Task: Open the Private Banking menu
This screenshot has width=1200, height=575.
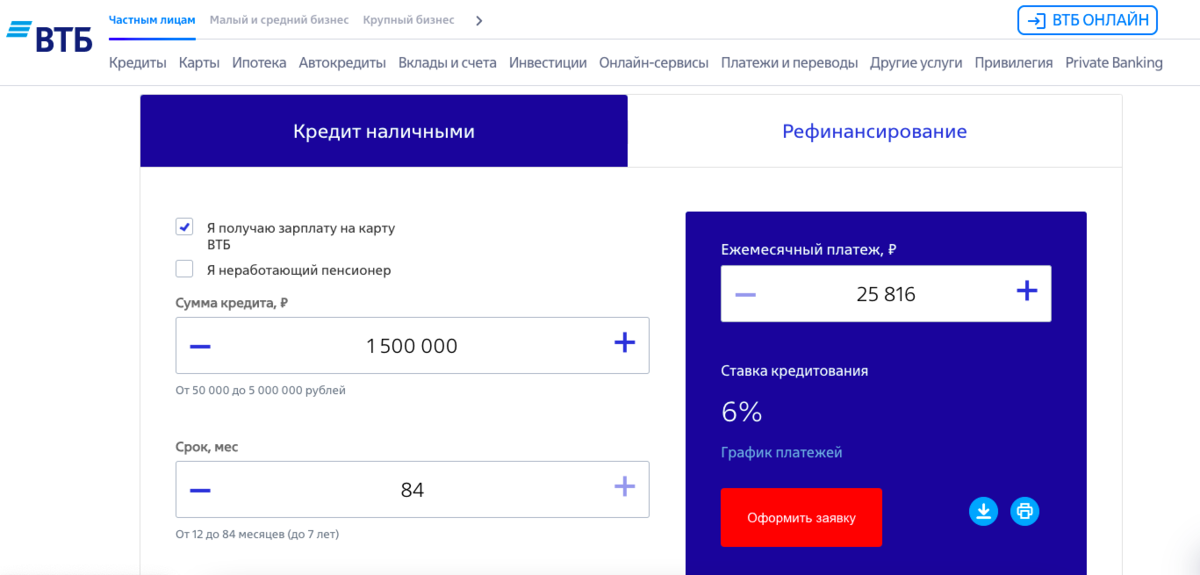Action: pyautogui.click(x=1114, y=62)
